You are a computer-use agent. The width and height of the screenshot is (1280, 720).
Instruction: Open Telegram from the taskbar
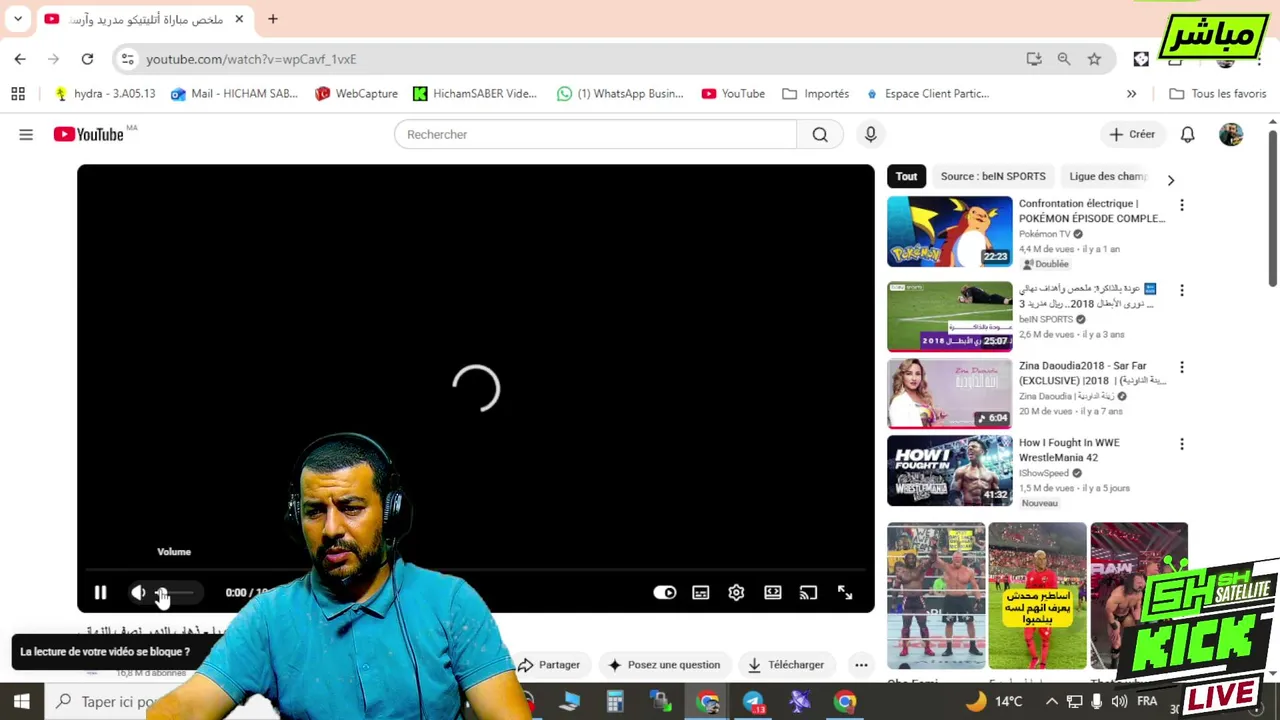coord(753,702)
